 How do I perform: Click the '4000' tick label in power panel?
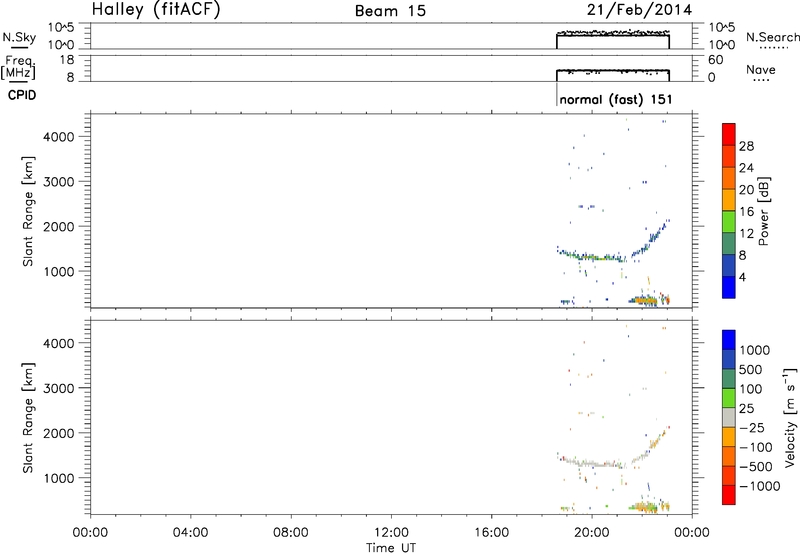tap(59, 137)
